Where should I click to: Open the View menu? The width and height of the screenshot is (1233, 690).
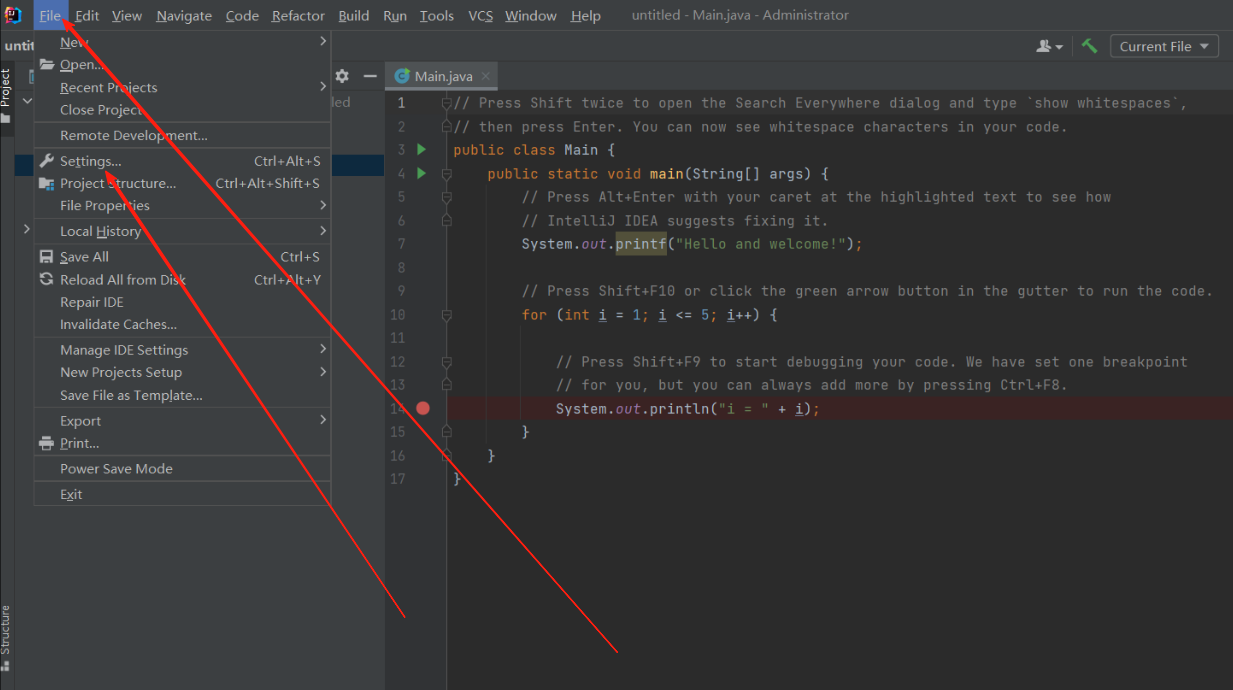[x=127, y=15]
